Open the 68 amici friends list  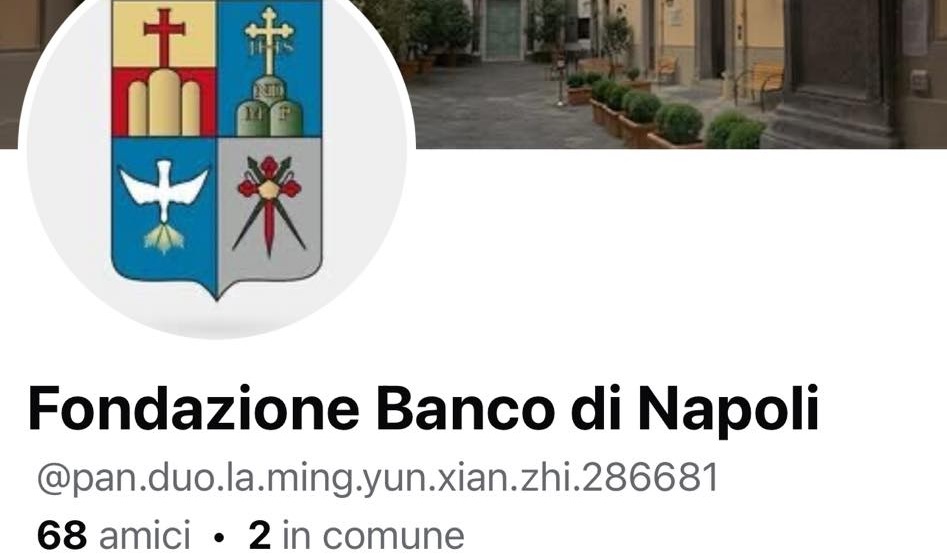(114, 535)
